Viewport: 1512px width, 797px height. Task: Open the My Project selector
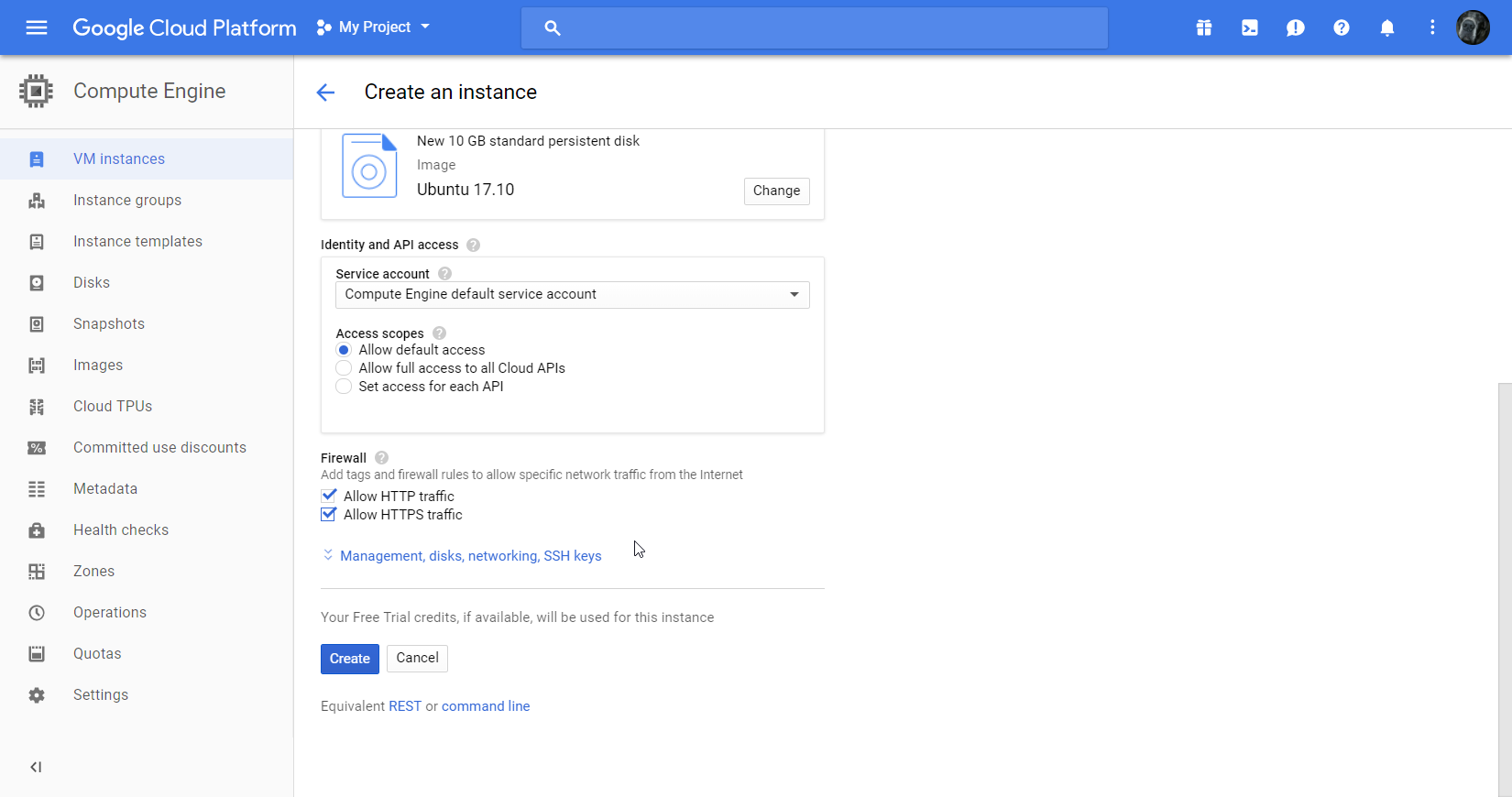373,27
